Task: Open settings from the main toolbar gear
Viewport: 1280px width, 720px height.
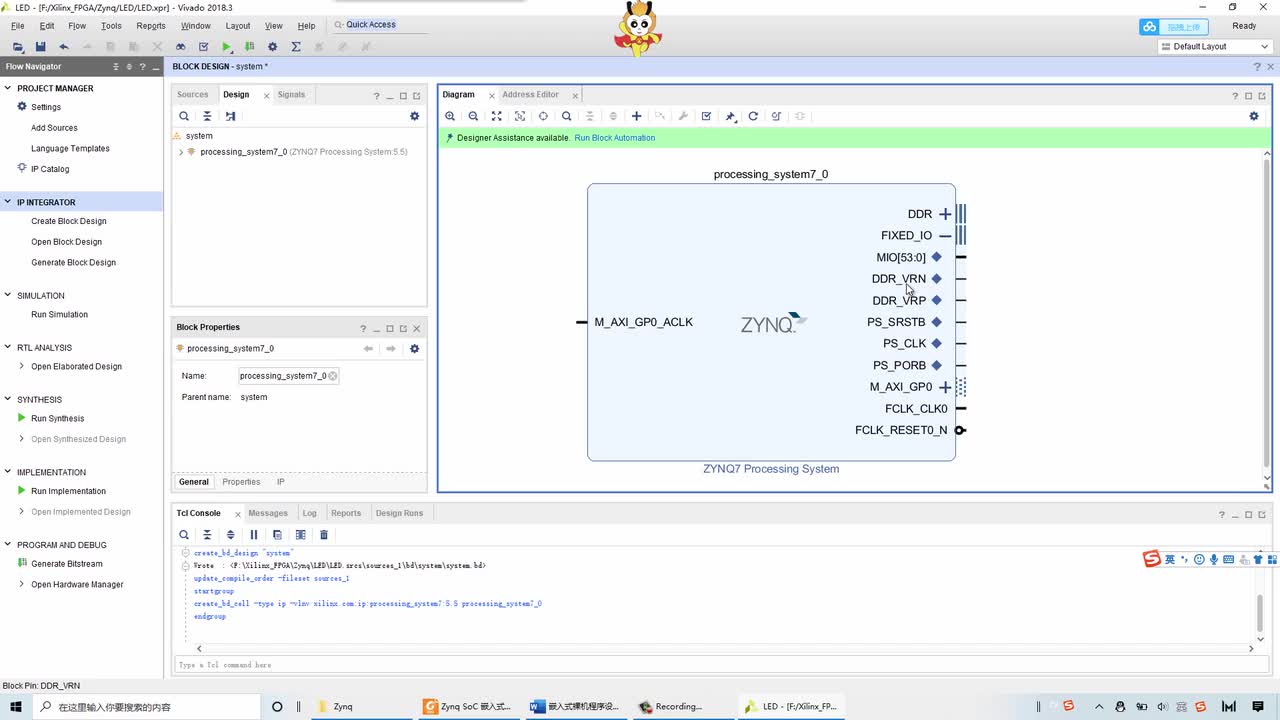Action: click(272, 47)
